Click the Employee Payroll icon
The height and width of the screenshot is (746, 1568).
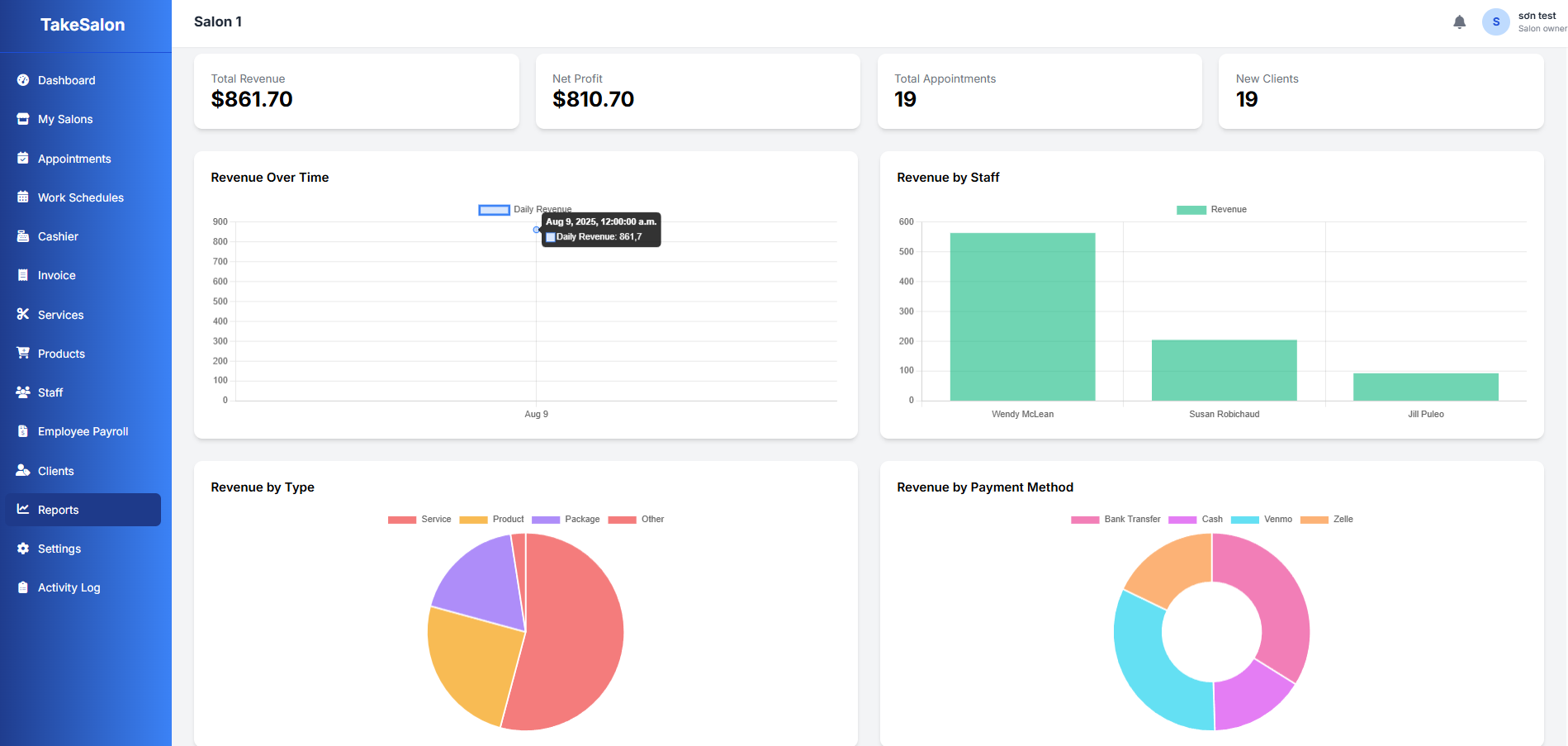pyautogui.click(x=22, y=431)
